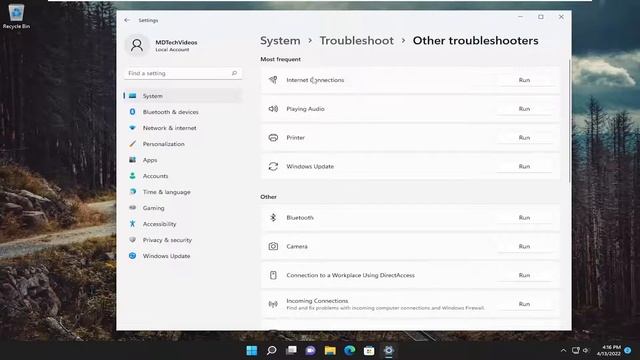Open Accounts settings
The image size is (640, 360).
point(182,176)
